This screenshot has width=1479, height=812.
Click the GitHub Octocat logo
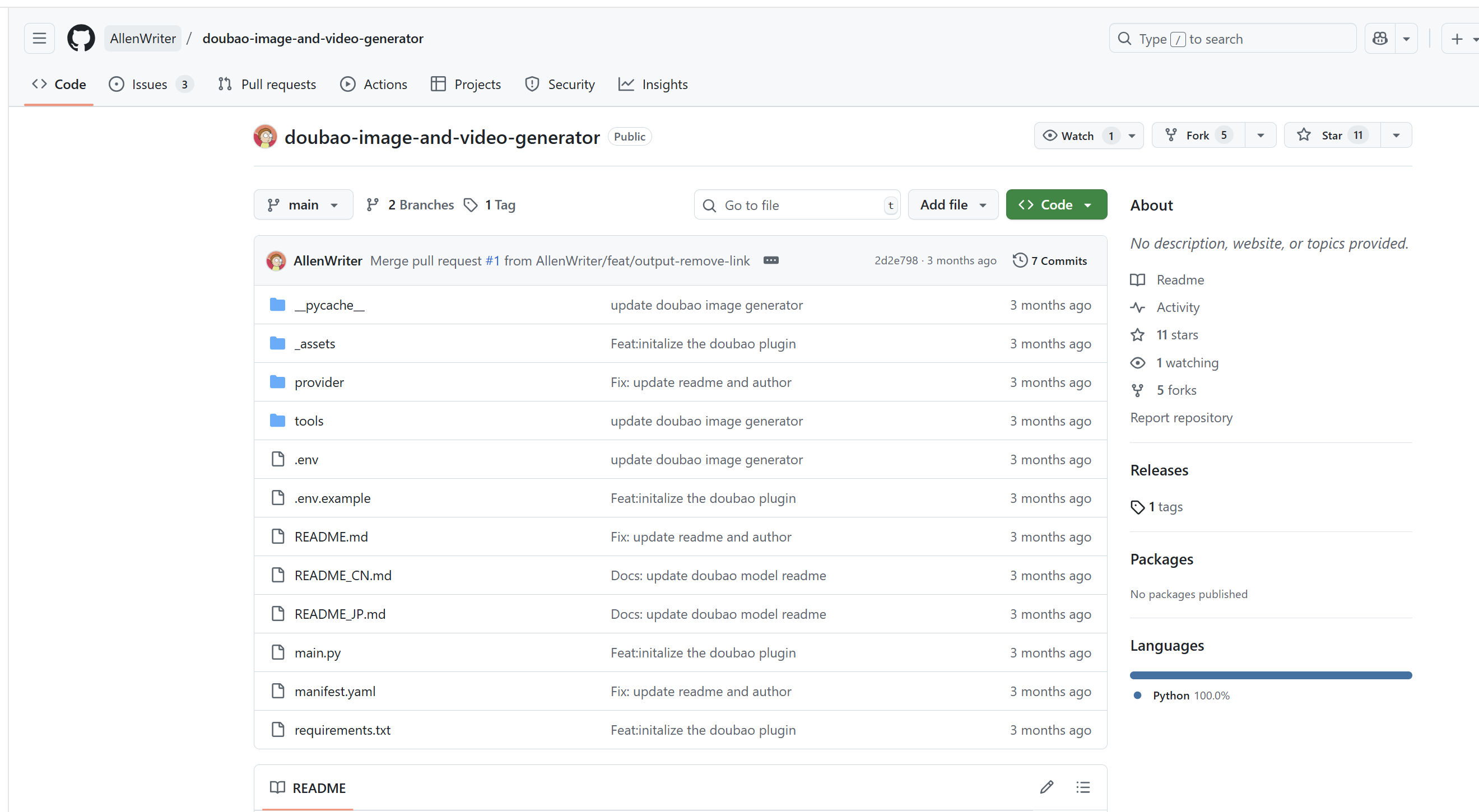[81, 39]
